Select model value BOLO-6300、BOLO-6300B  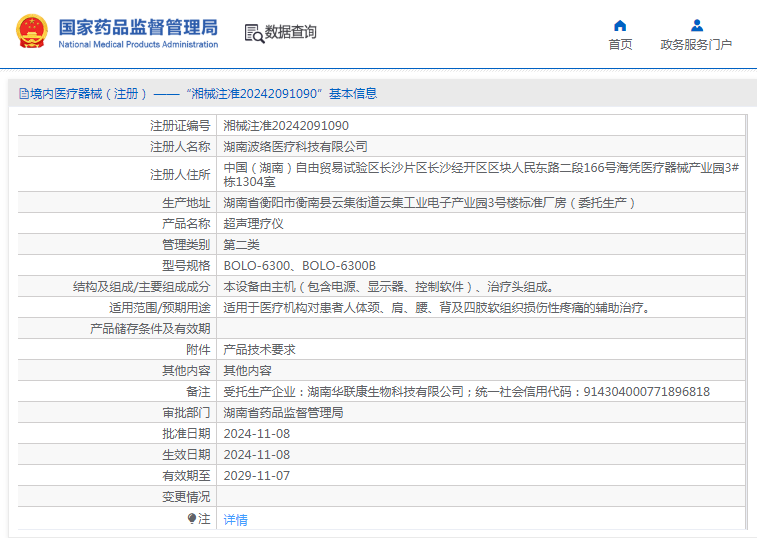pyautogui.click(x=299, y=266)
